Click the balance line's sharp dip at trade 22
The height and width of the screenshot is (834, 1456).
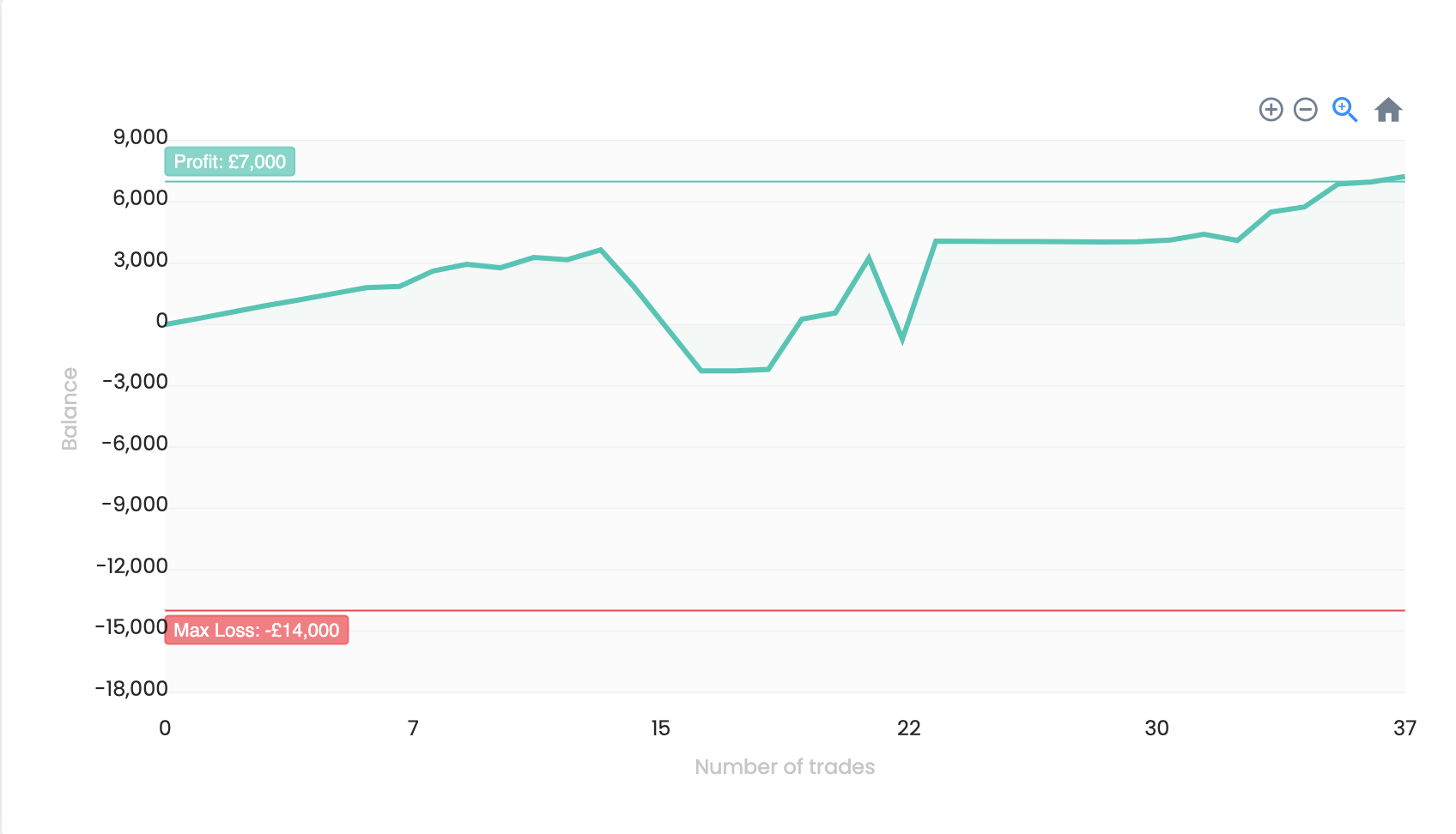[x=902, y=338]
